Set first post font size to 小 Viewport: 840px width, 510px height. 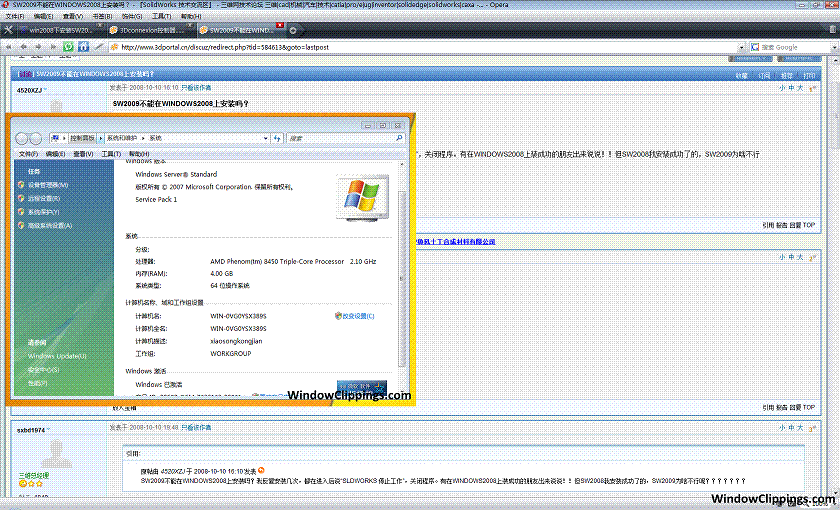782,88
